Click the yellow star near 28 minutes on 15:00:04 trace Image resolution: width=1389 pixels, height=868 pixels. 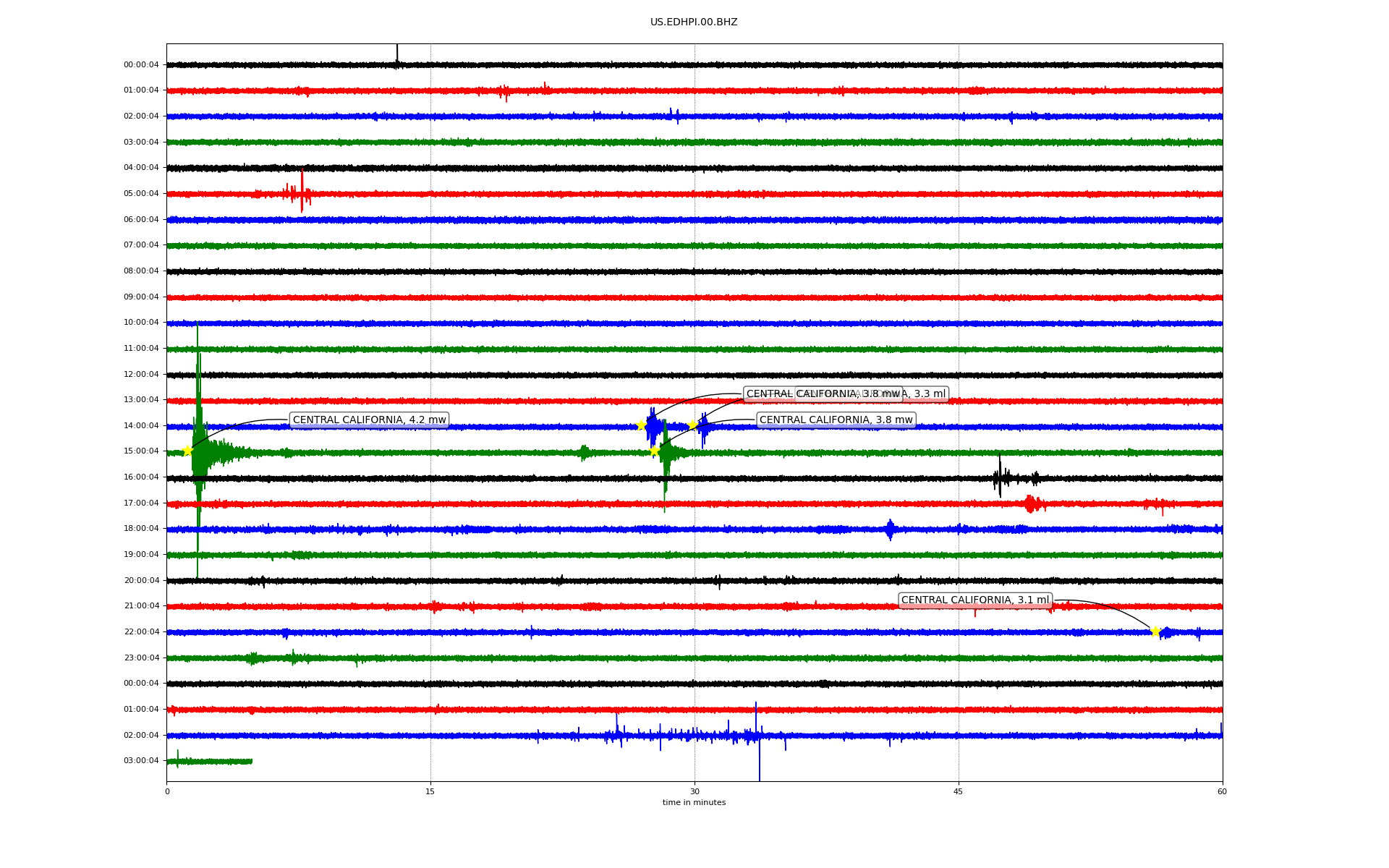pyautogui.click(x=654, y=451)
